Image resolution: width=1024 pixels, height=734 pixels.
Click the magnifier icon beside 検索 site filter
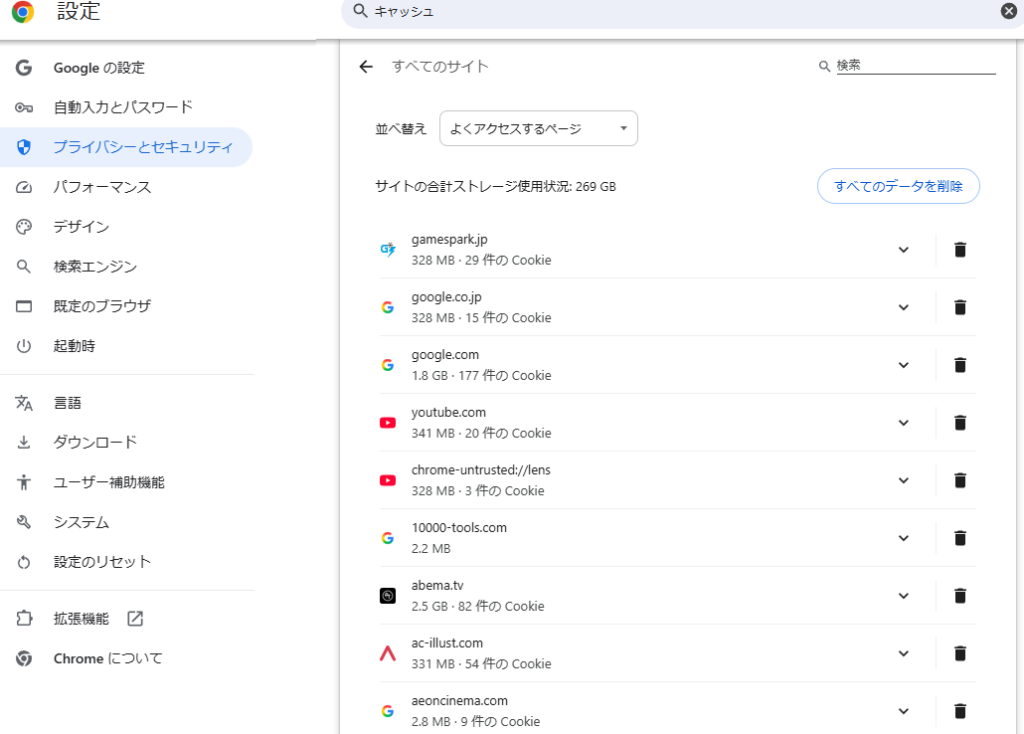824,66
